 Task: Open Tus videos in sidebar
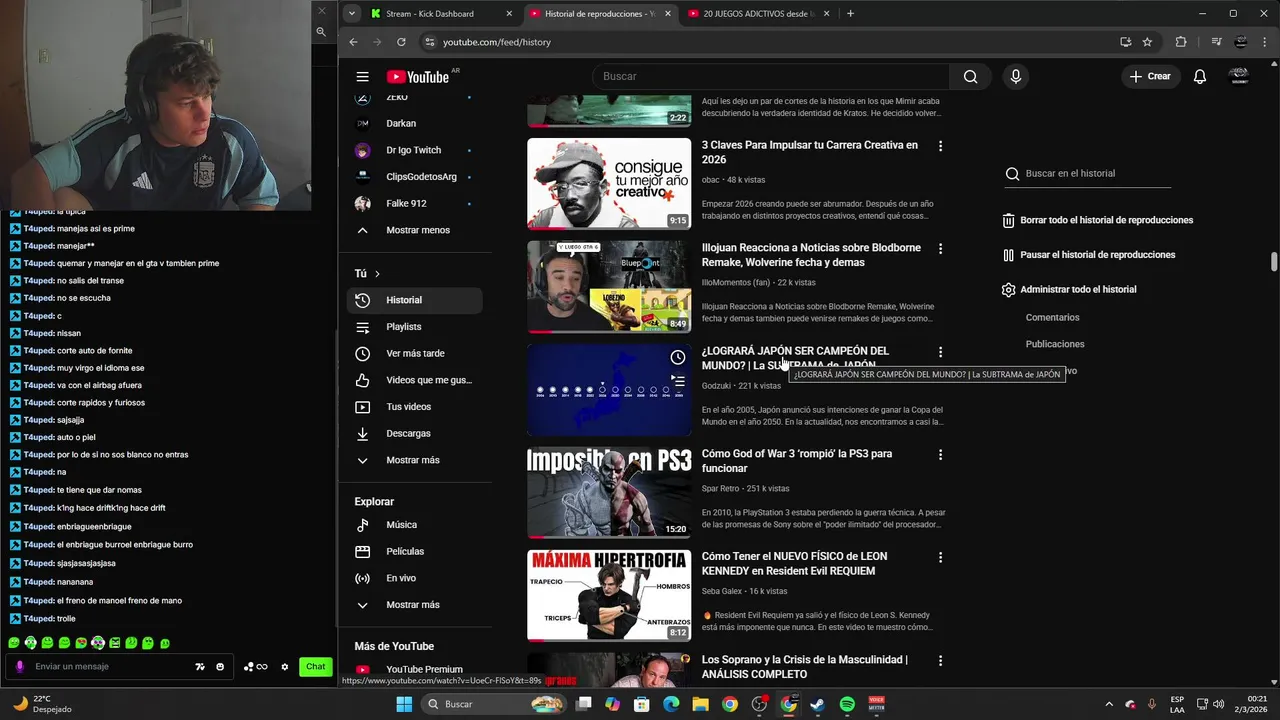coord(414,407)
